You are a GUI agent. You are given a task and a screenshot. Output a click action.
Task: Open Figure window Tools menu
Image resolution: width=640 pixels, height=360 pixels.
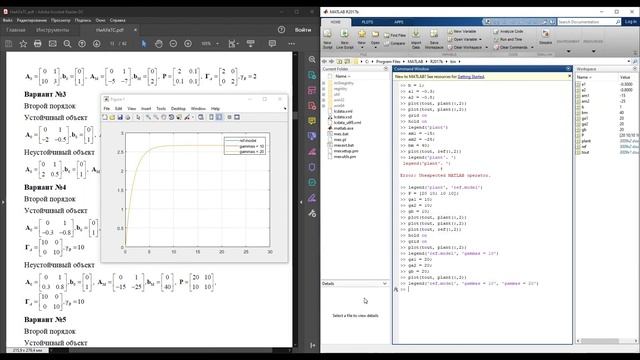coord(161,109)
